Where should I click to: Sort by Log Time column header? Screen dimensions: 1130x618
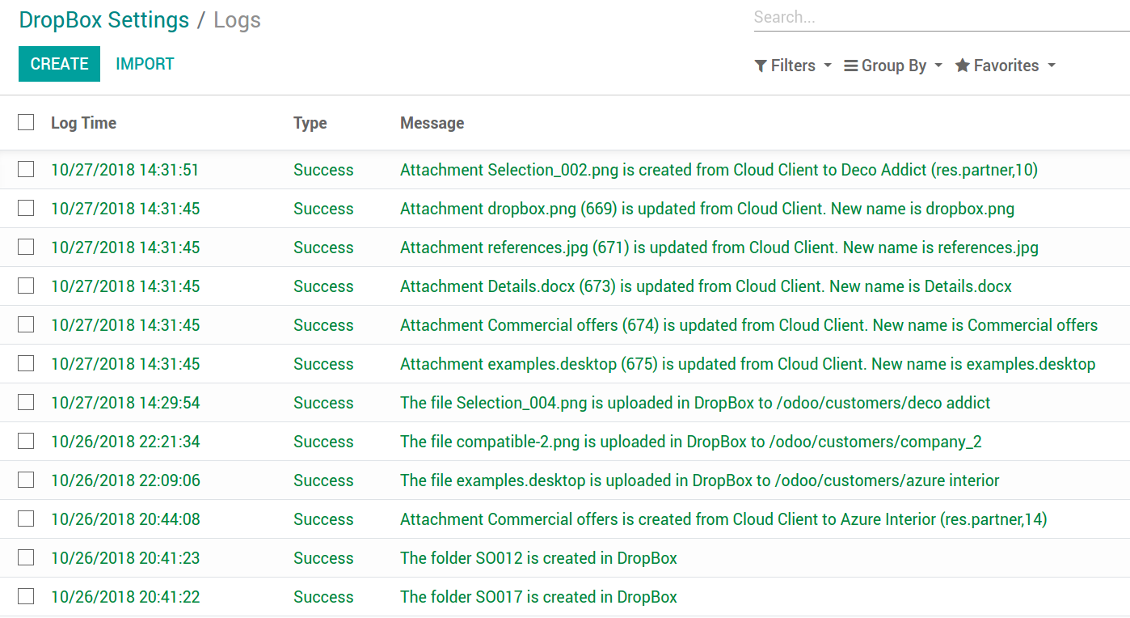pyautogui.click(x=84, y=123)
